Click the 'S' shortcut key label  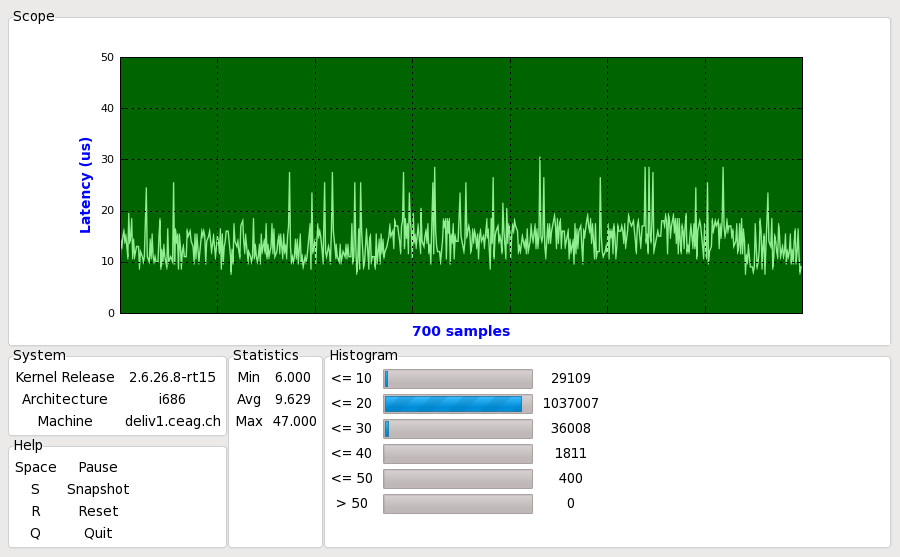[36, 489]
